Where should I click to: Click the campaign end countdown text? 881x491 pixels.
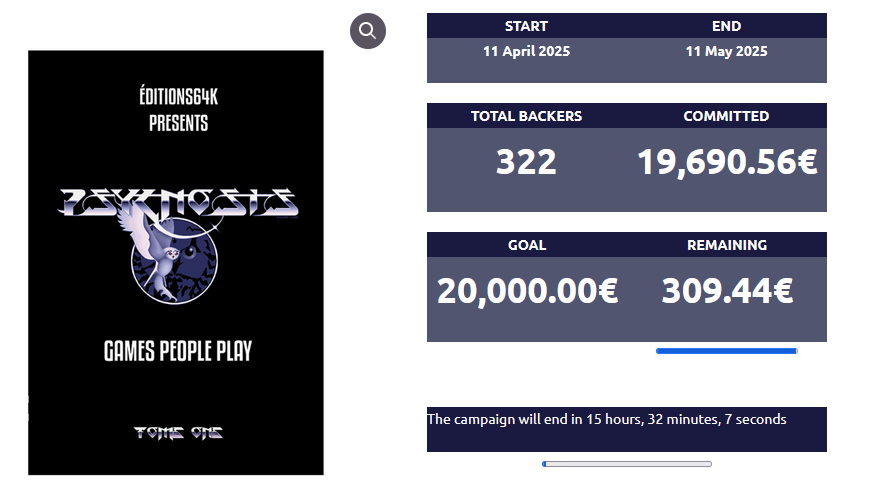tap(607, 419)
